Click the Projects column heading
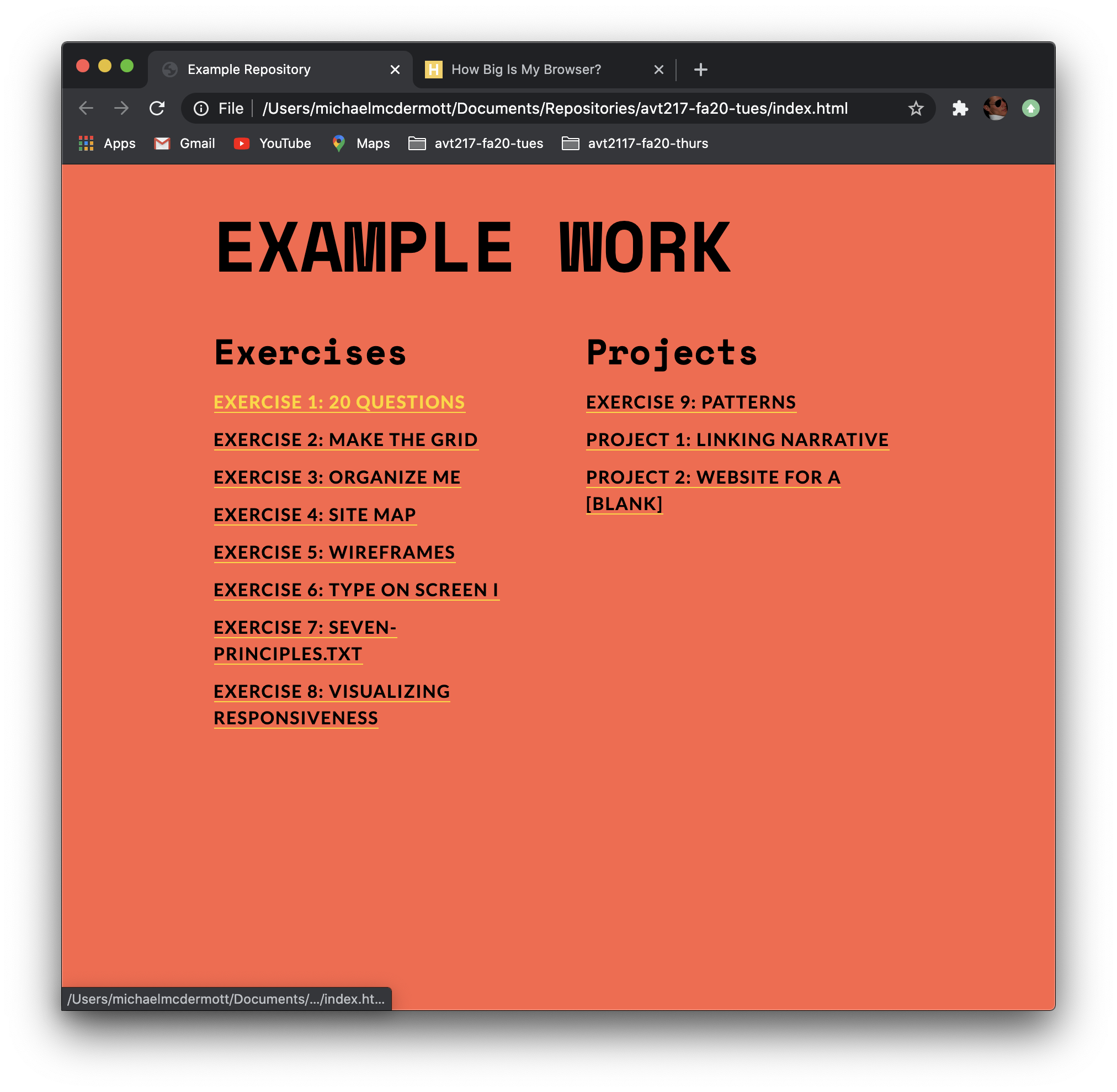The width and height of the screenshot is (1117, 1092). point(672,353)
